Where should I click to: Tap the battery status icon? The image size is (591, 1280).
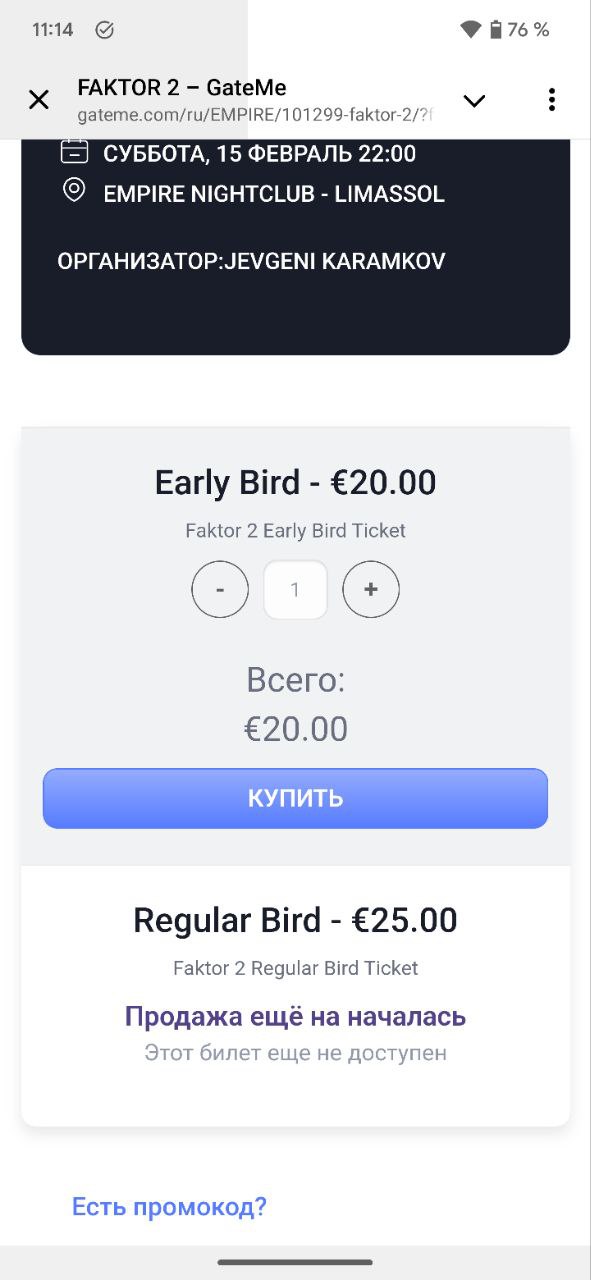495,30
